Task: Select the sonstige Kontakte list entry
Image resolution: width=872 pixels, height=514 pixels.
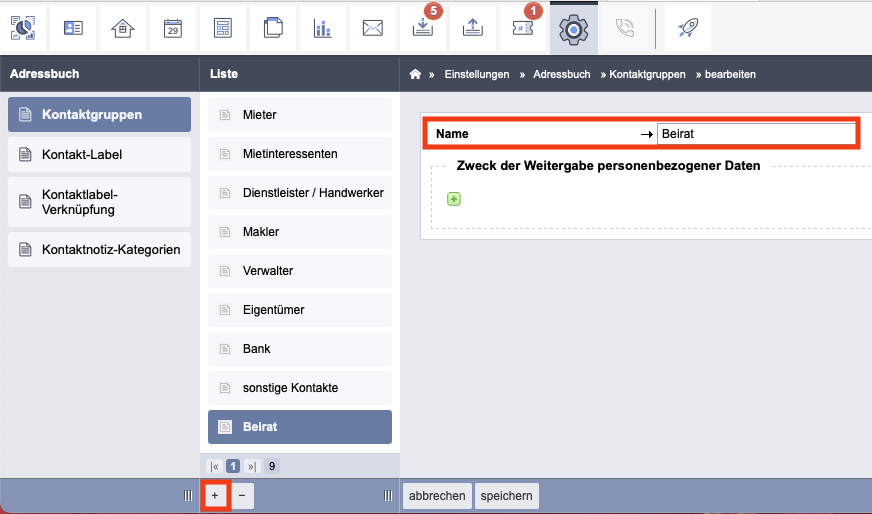Action: [300, 387]
